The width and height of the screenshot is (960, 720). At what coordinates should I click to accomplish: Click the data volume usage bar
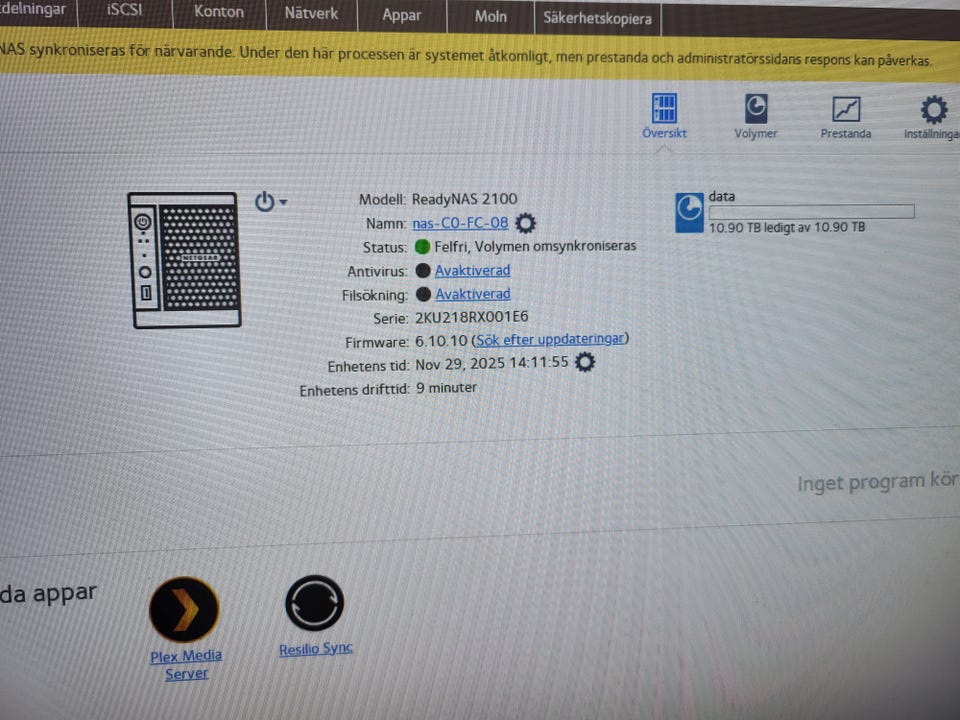point(812,212)
